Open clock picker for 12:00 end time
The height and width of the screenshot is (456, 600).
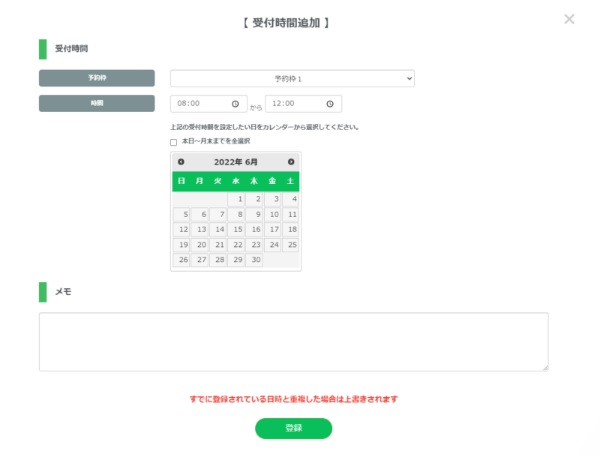coord(330,104)
